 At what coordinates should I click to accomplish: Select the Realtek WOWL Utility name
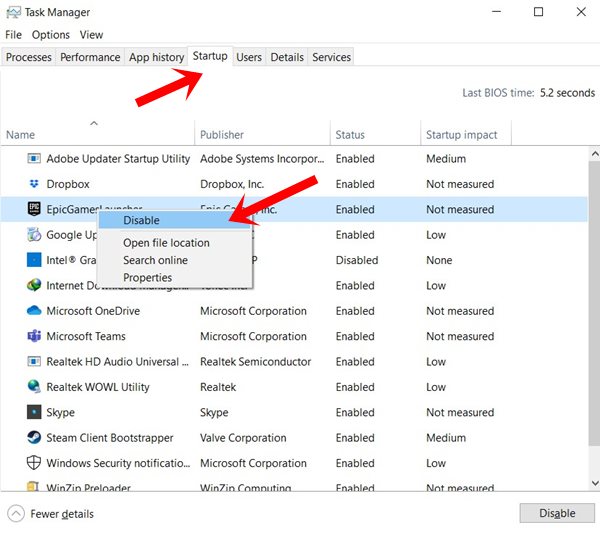[x=98, y=387]
